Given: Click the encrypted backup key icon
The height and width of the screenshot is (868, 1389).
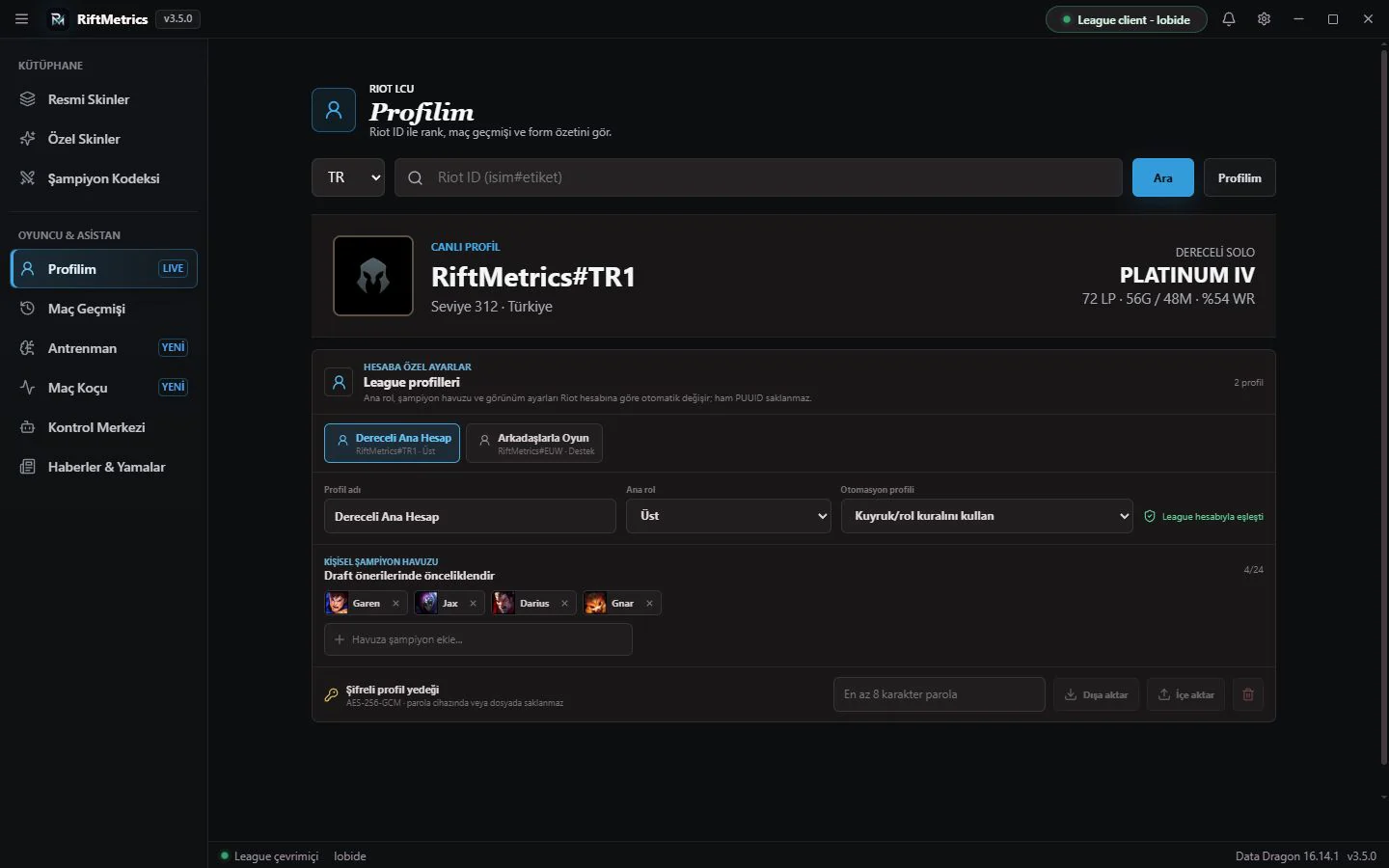Looking at the screenshot, I should (331, 694).
